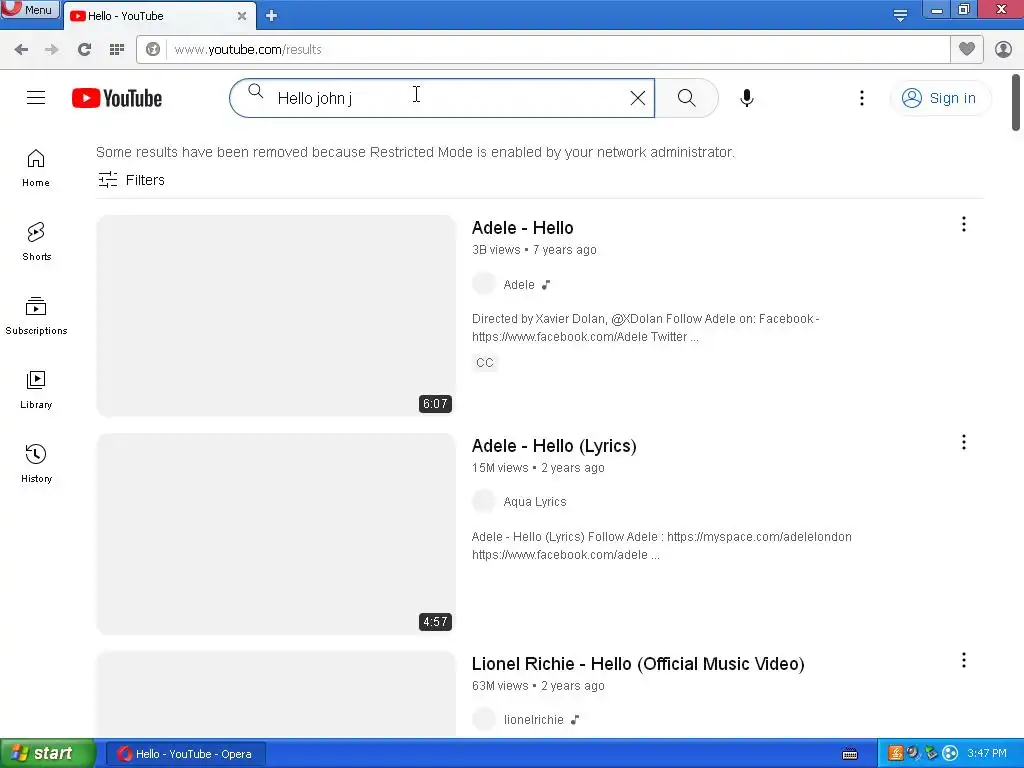The height and width of the screenshot is (768, 1024).
Task: Open Adele - Hello video thumbnail
Action: [x=276, y=316]
